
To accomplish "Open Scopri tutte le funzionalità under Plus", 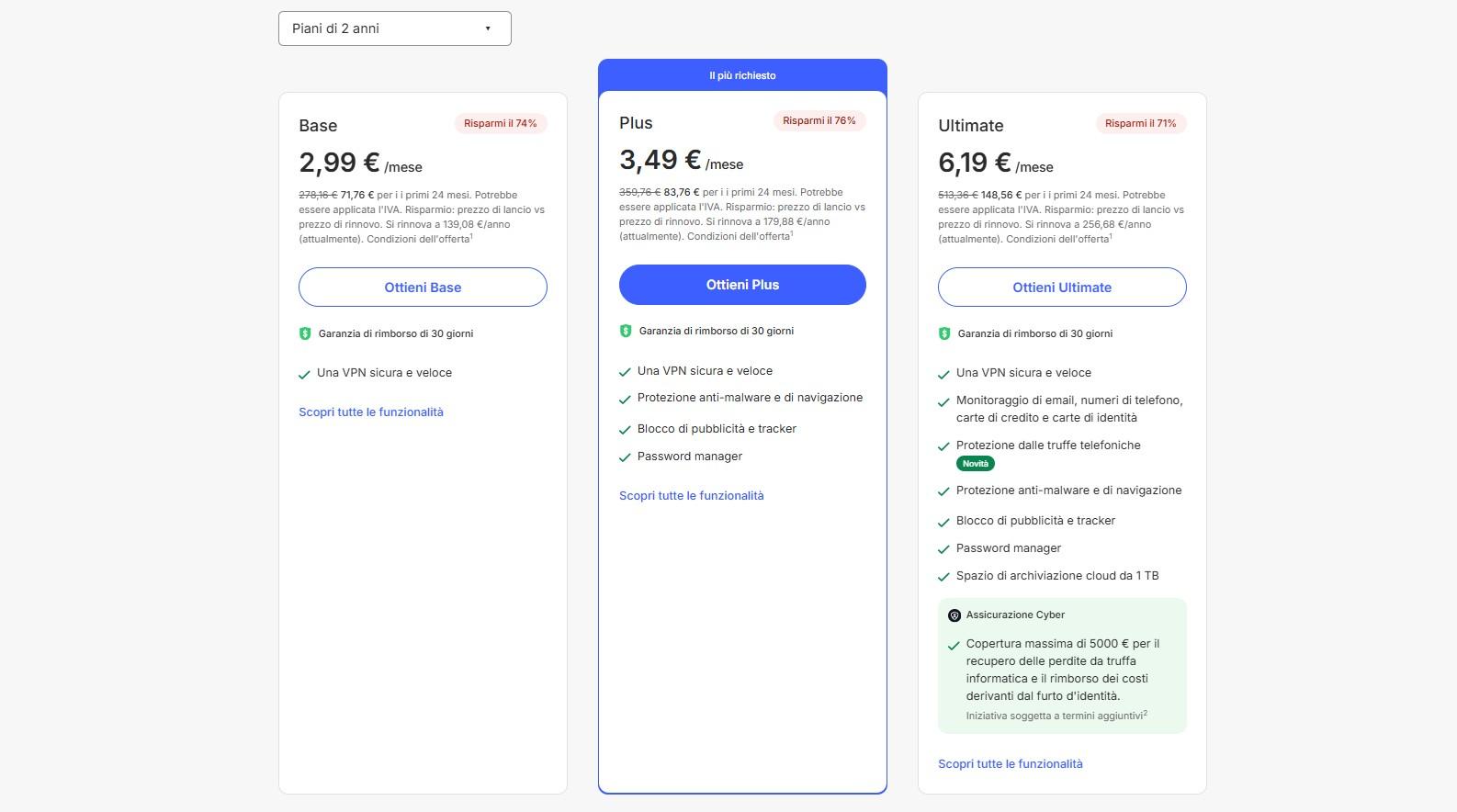I will click(692, 496).
